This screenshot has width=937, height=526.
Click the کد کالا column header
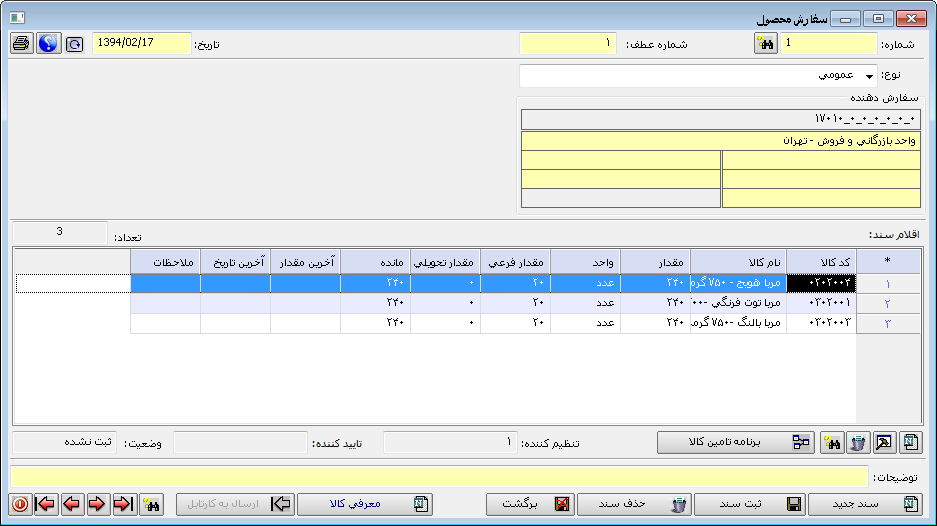pyautogui.click(x=821, y=262)
